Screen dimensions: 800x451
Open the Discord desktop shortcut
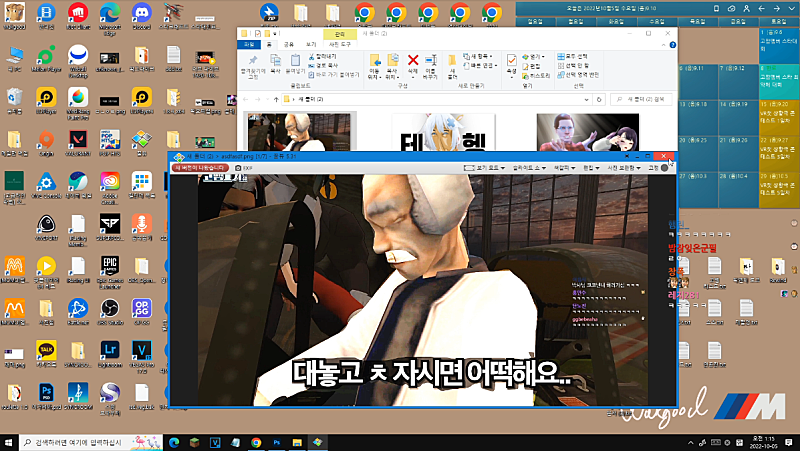coord(141,16)
